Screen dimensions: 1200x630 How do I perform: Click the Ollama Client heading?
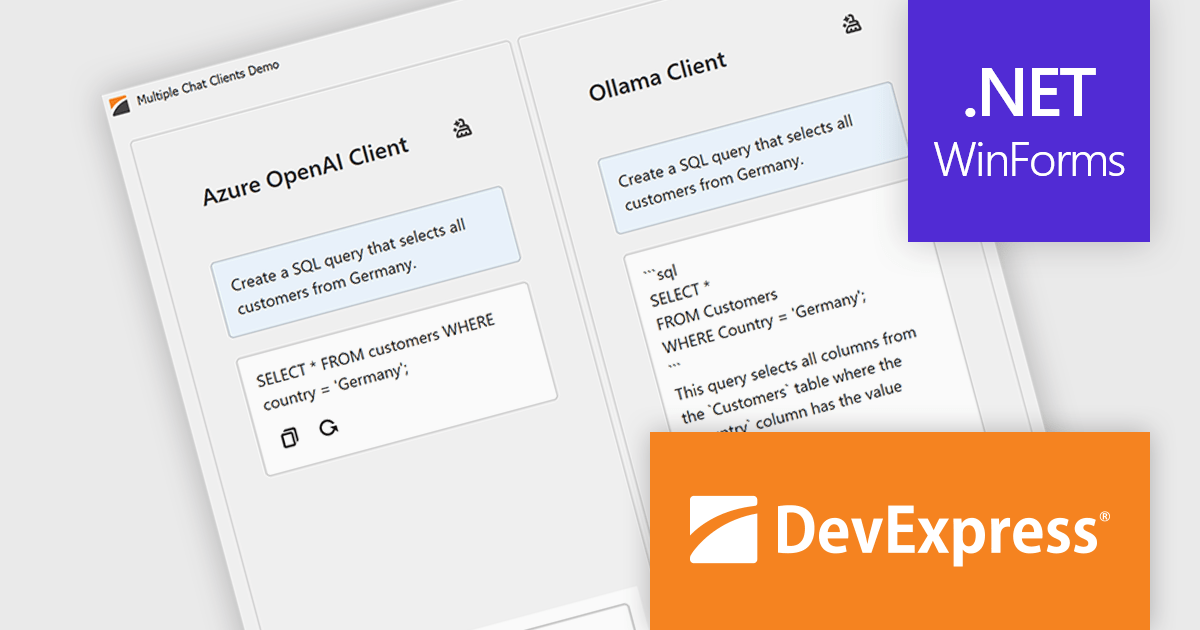point(657,78)
